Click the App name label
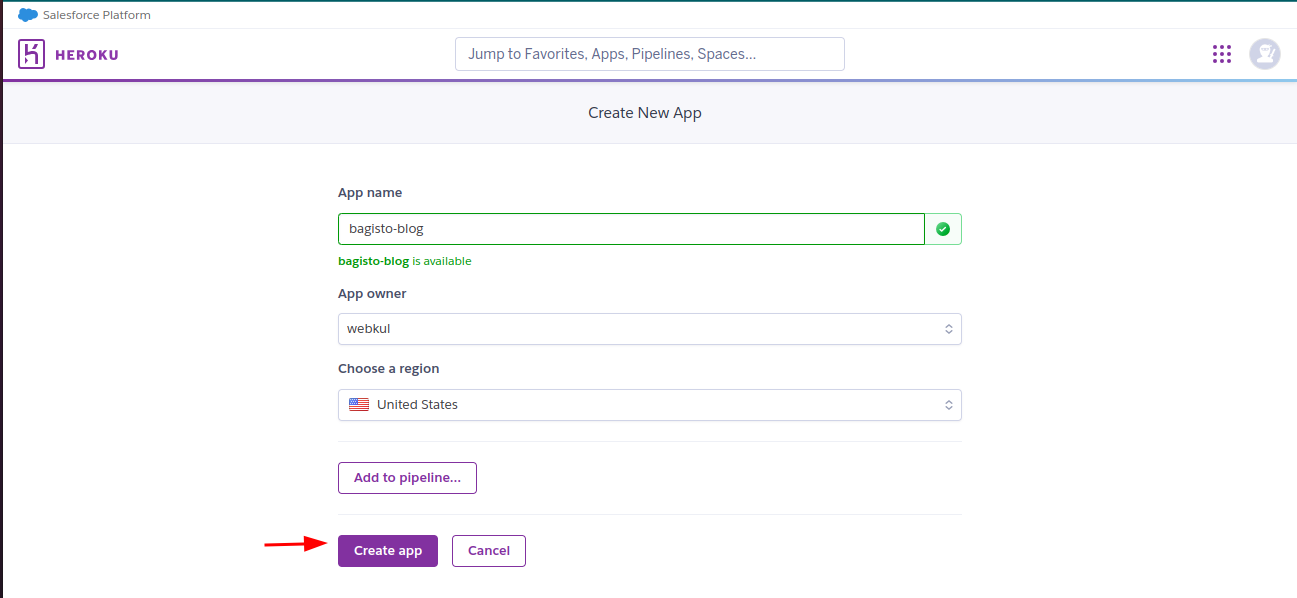 coord(370,193)
